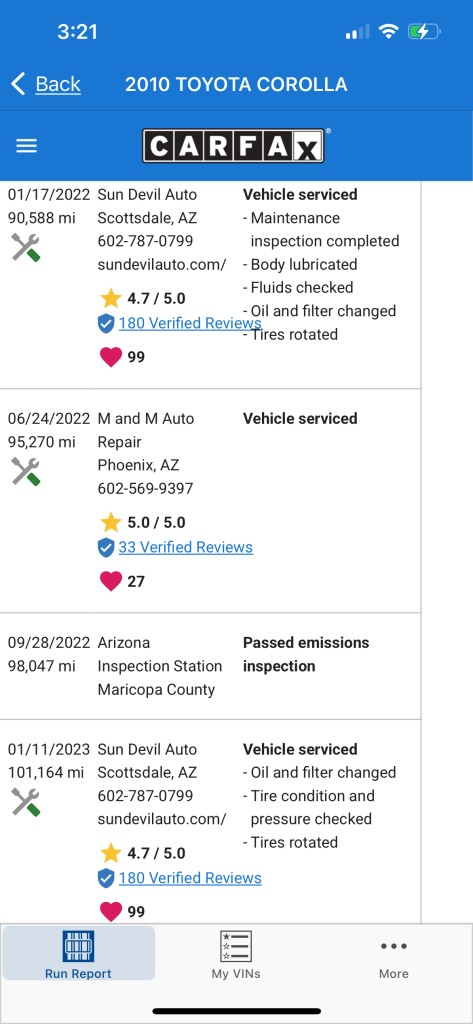Tap wrench icon for 01/17/2022 service
The height and width of the screenshot is (1024, 473).
pos(26,248)
